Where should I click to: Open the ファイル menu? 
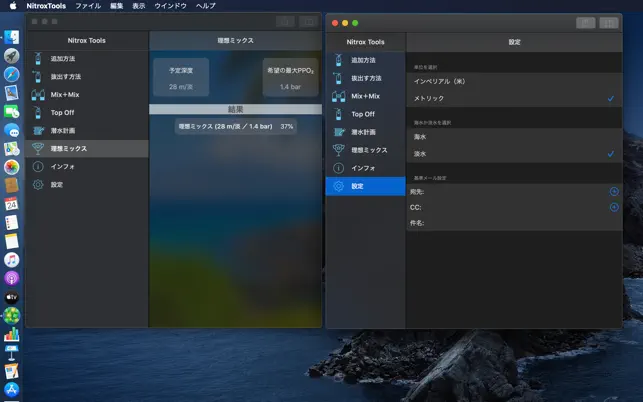tap(88, 6)
